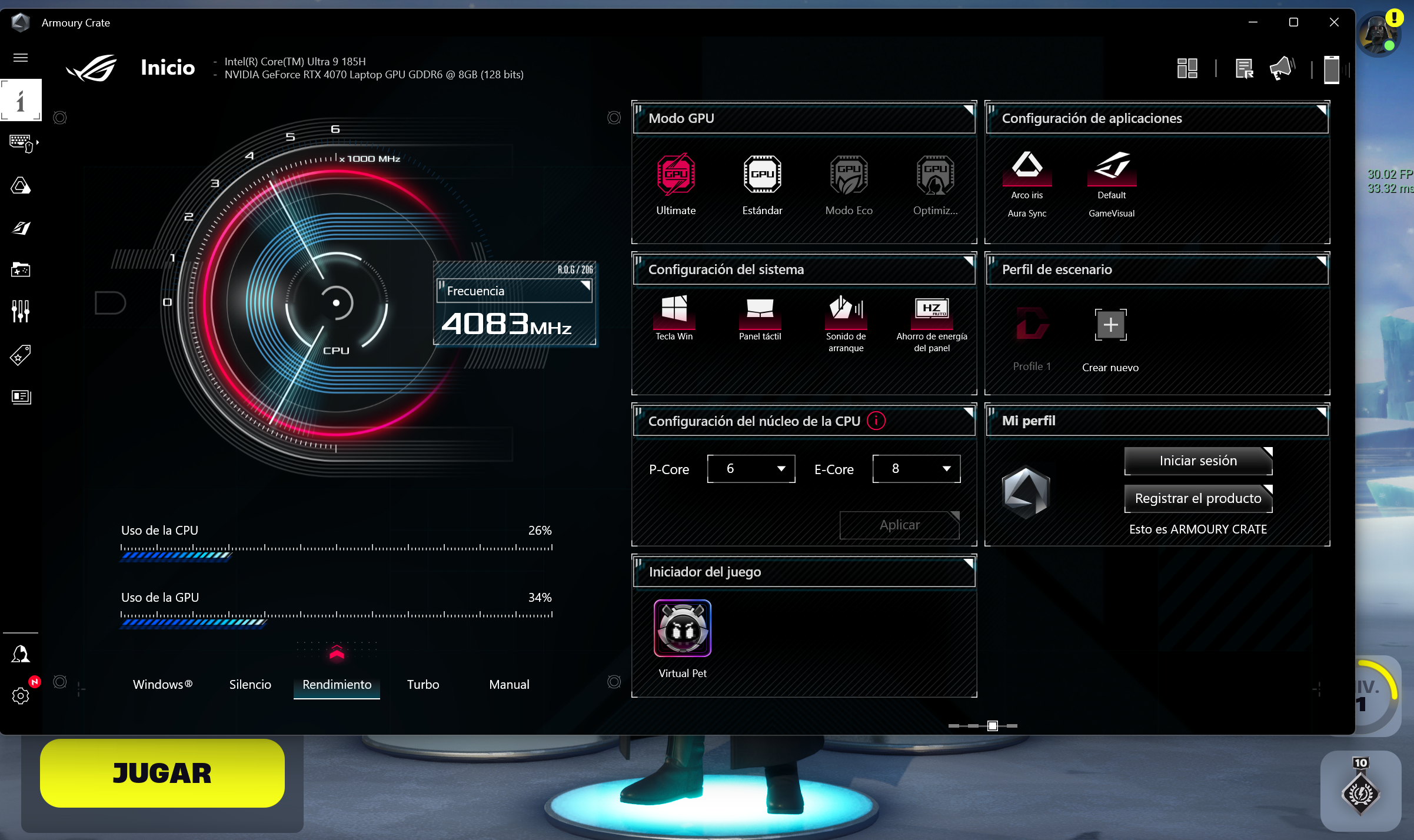Launch the Virtual Pet app
The image size is (1414, 840).
click(683, 628)
